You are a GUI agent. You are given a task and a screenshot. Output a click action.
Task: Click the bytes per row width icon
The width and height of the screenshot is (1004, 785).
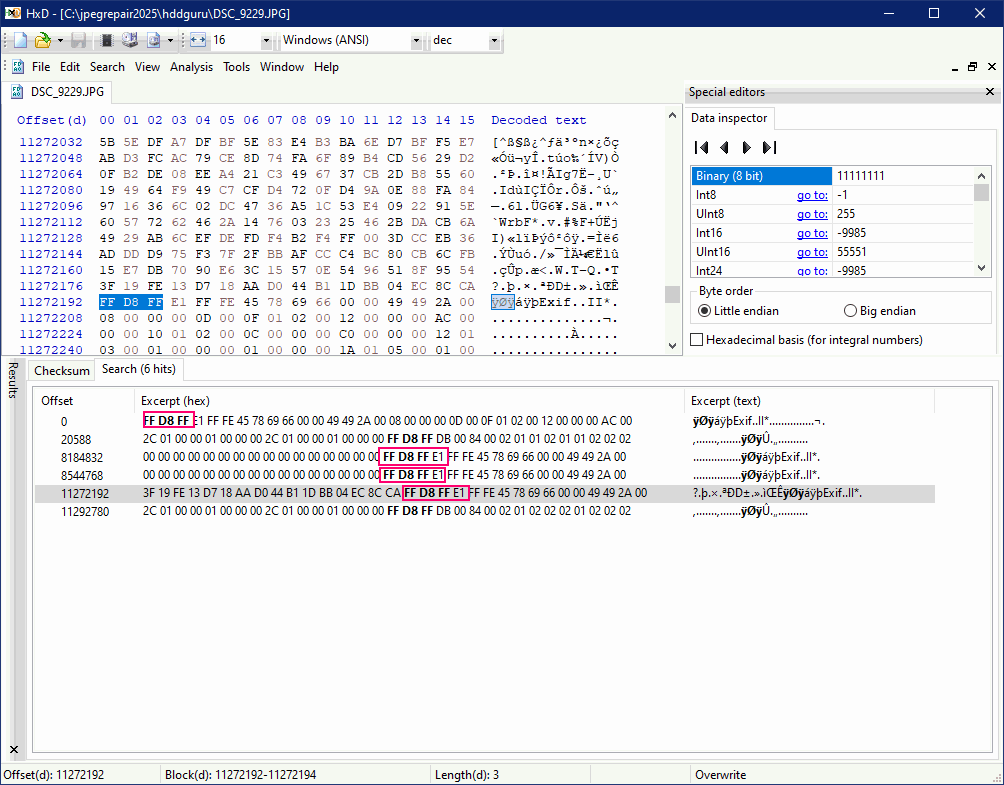[198, 40]
